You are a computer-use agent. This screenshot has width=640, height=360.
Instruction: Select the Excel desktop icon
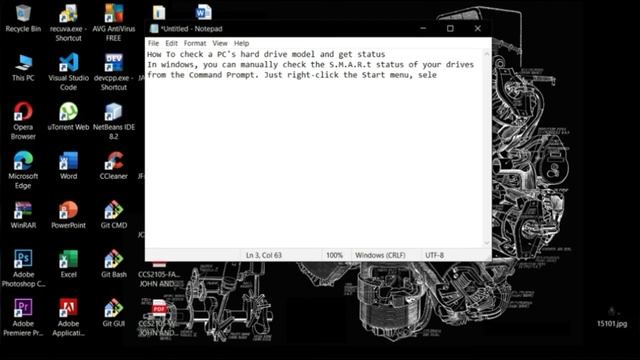click(x=68, y=264)
